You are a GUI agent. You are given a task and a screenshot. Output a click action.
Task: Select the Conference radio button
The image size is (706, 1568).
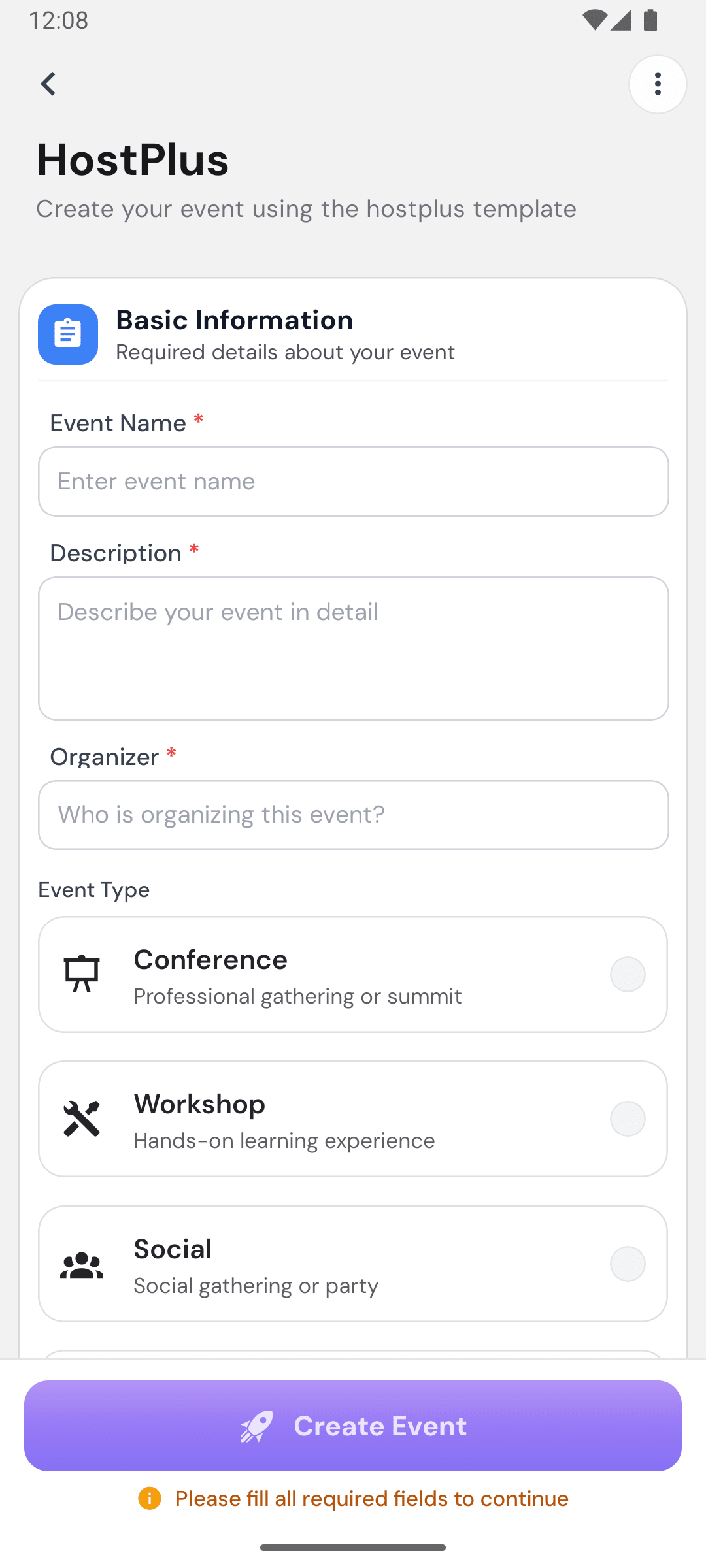click(628, 974)
